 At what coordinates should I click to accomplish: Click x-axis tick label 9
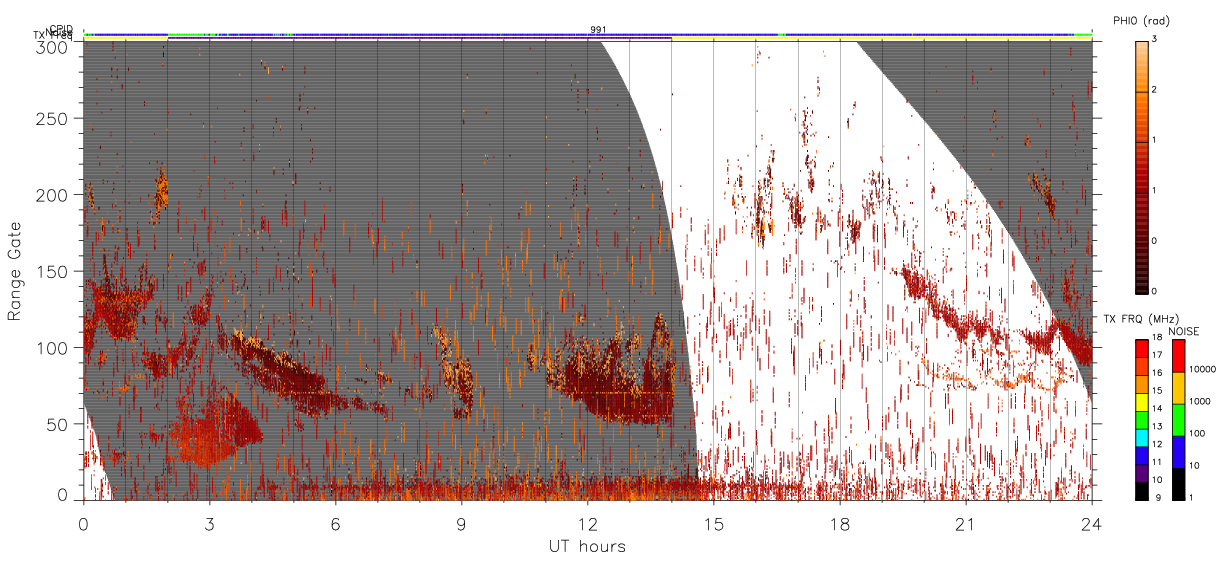[461, 525]
